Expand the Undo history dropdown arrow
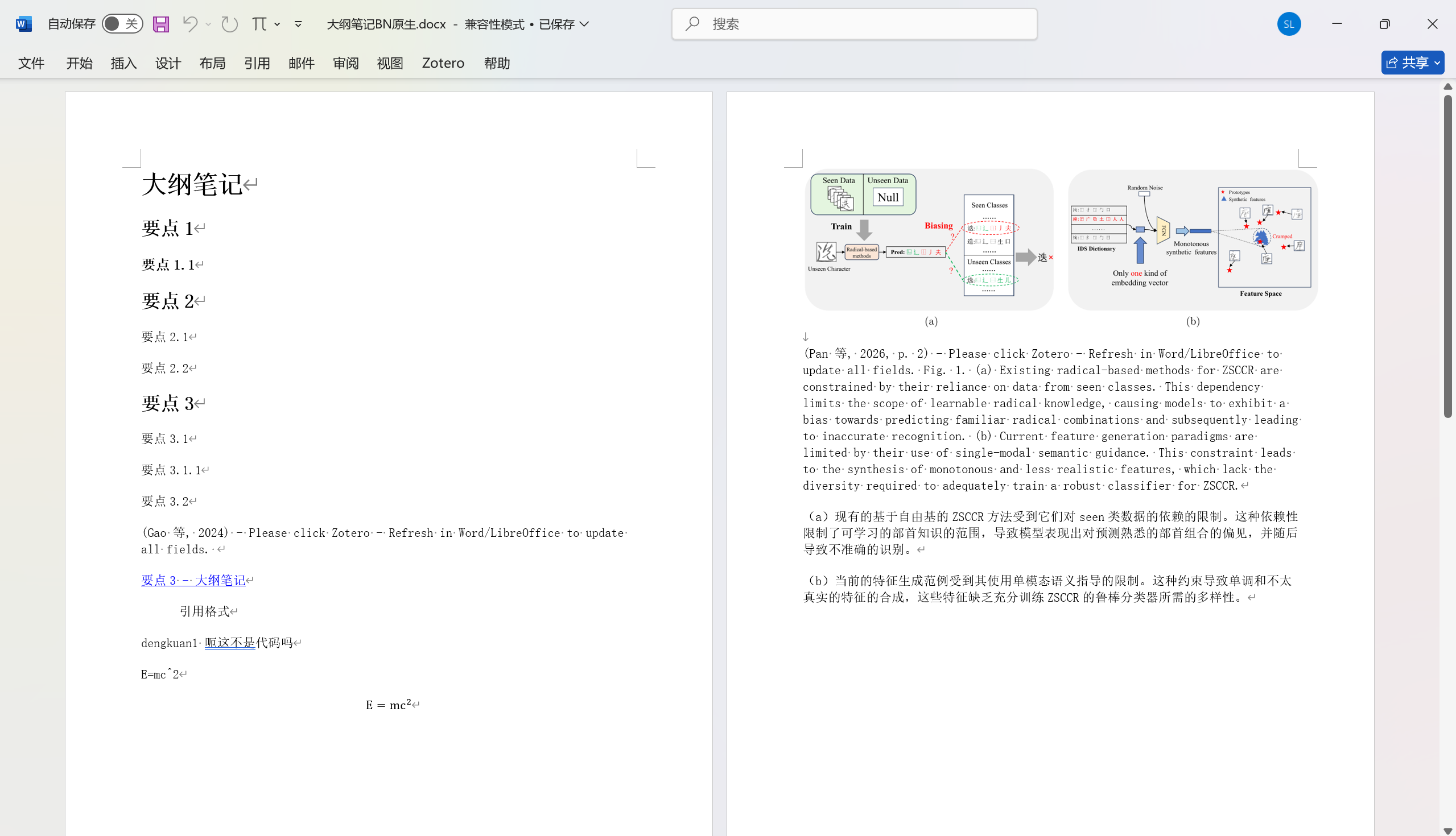The width and height of the screenshot is (1456, 836). pyautogui.click(x=208, y=24)
